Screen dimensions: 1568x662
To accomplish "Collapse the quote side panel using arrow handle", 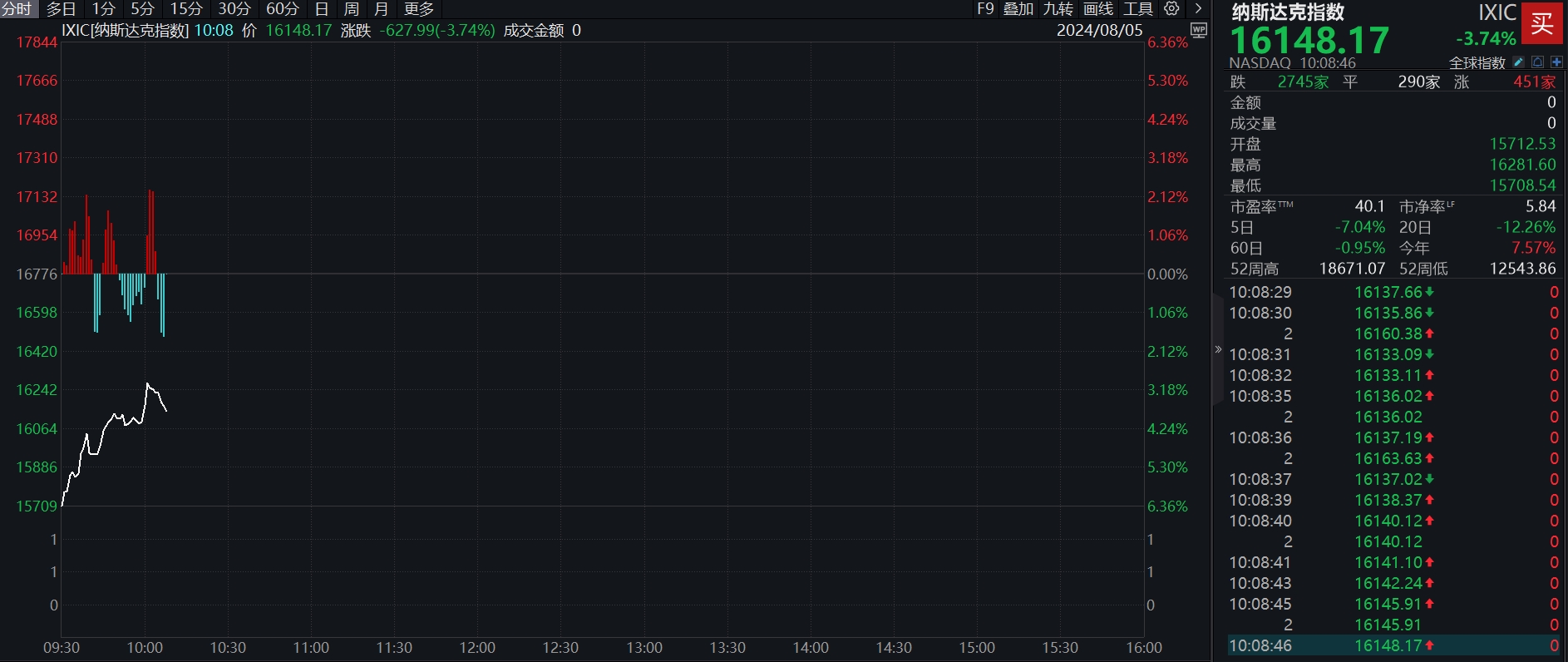I will click(1218, 349).
